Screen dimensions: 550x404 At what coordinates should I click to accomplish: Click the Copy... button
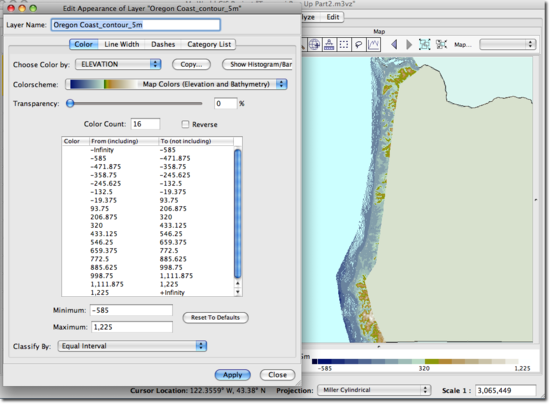[x=191, y=64]
